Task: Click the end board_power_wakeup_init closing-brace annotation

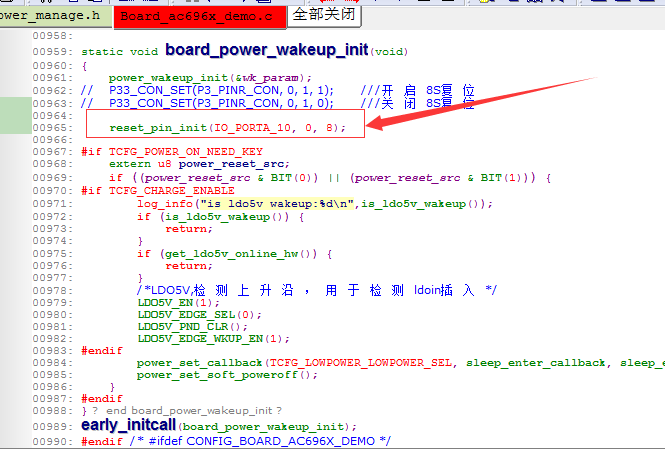Action: [182, 410]
